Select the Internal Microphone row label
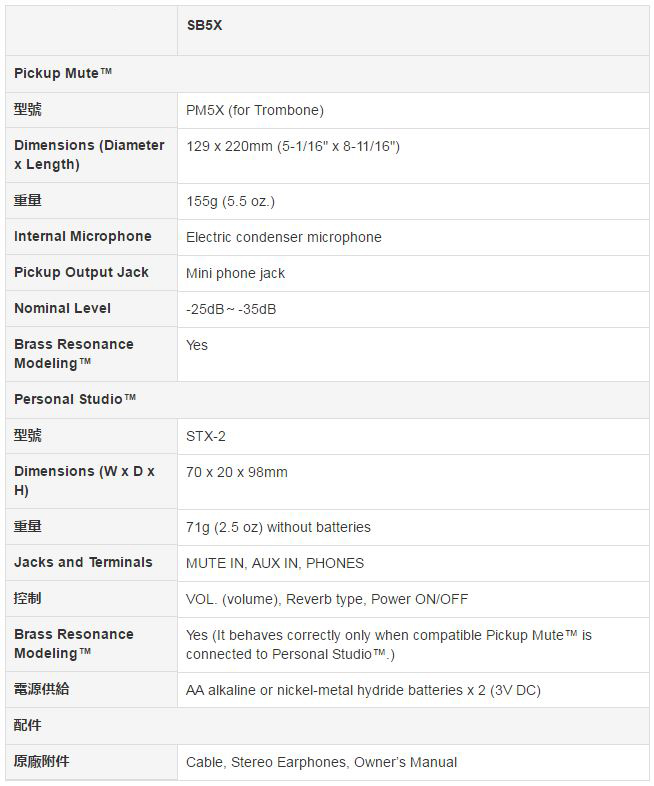Viewport: 654px width, 786px height. pos(83,236)
